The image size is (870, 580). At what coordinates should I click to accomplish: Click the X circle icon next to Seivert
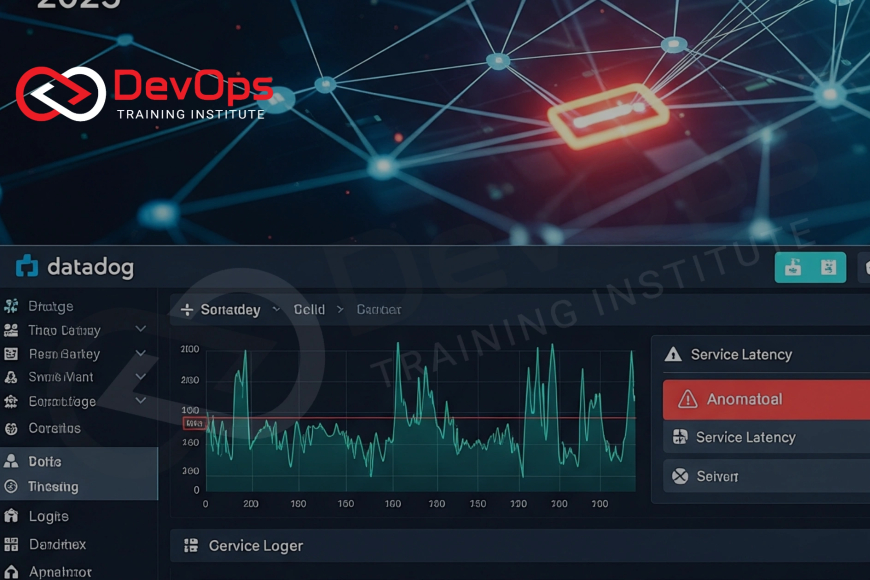click(680, 476)
